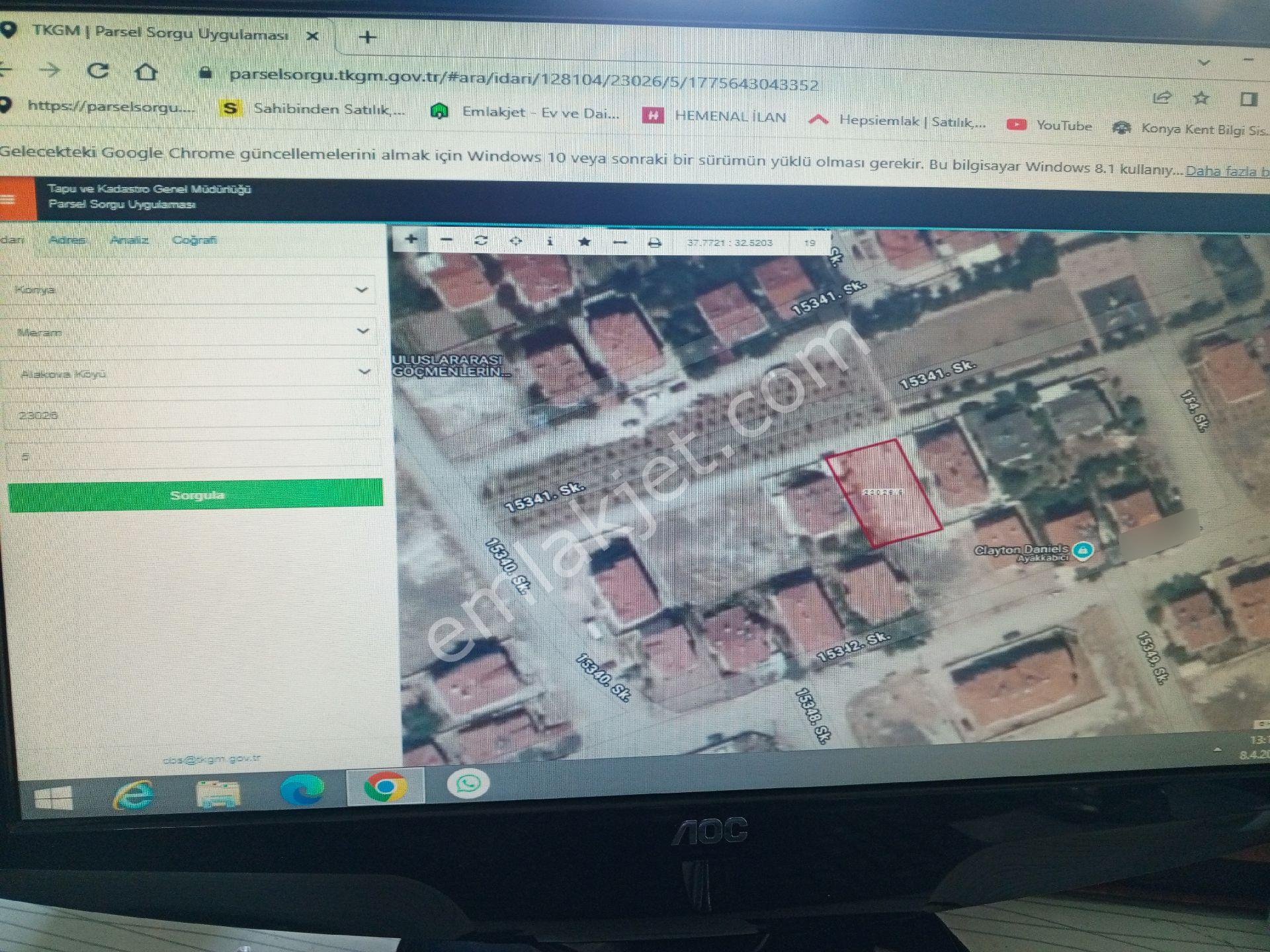Viewport: 1270px width, 952px height.
Task: Open a new browser tab
Action: point(367,37)
